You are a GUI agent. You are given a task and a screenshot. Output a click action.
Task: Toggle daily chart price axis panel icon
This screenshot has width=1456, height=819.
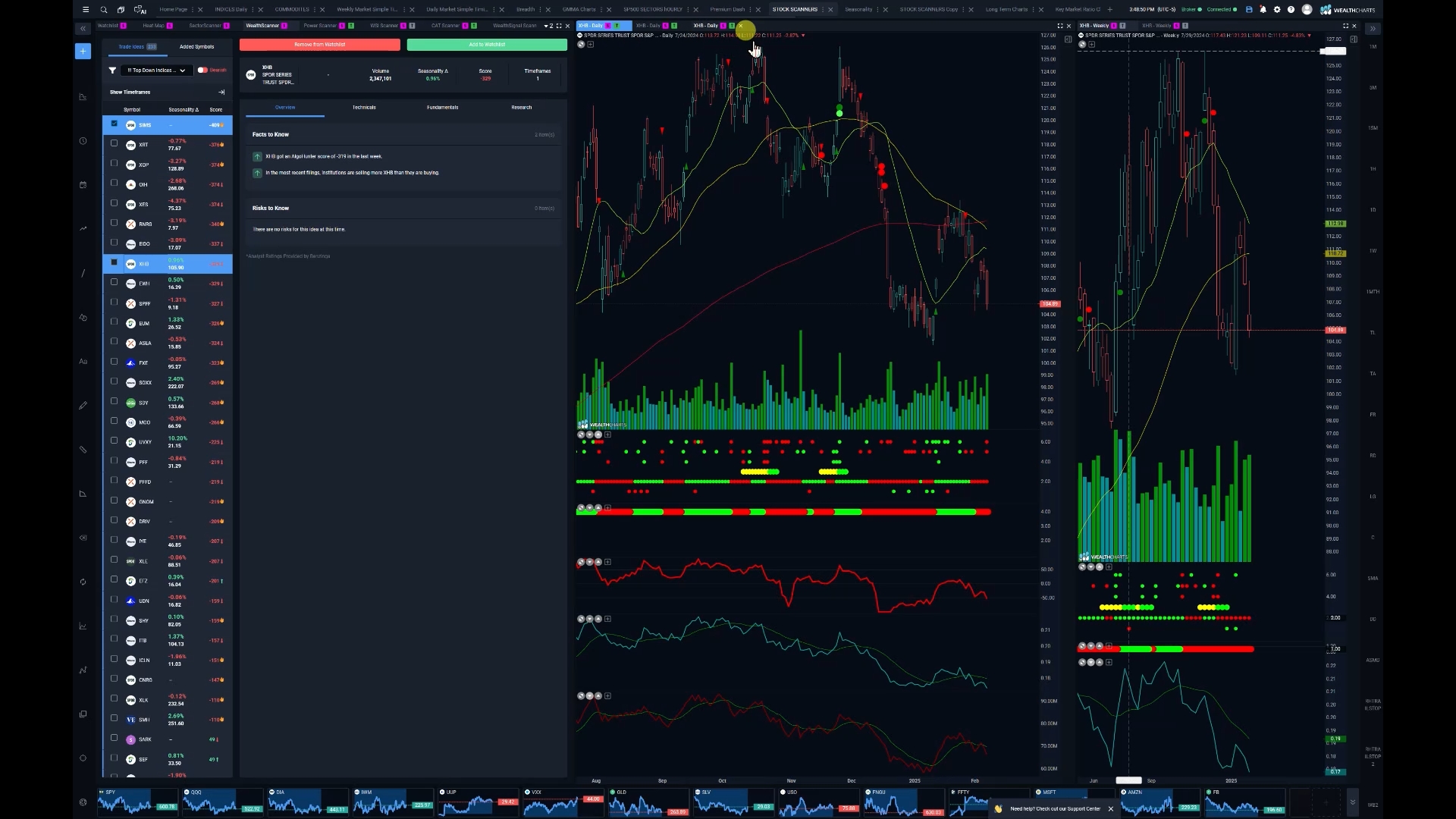click(x=1068, y=39)
